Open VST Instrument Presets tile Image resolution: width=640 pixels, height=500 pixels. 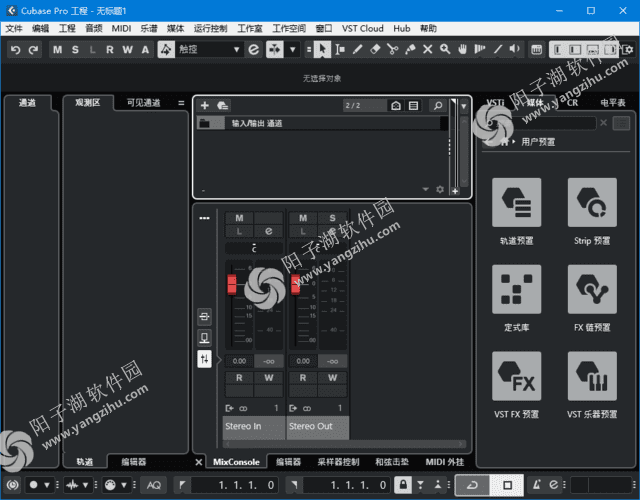pos(592,376)
